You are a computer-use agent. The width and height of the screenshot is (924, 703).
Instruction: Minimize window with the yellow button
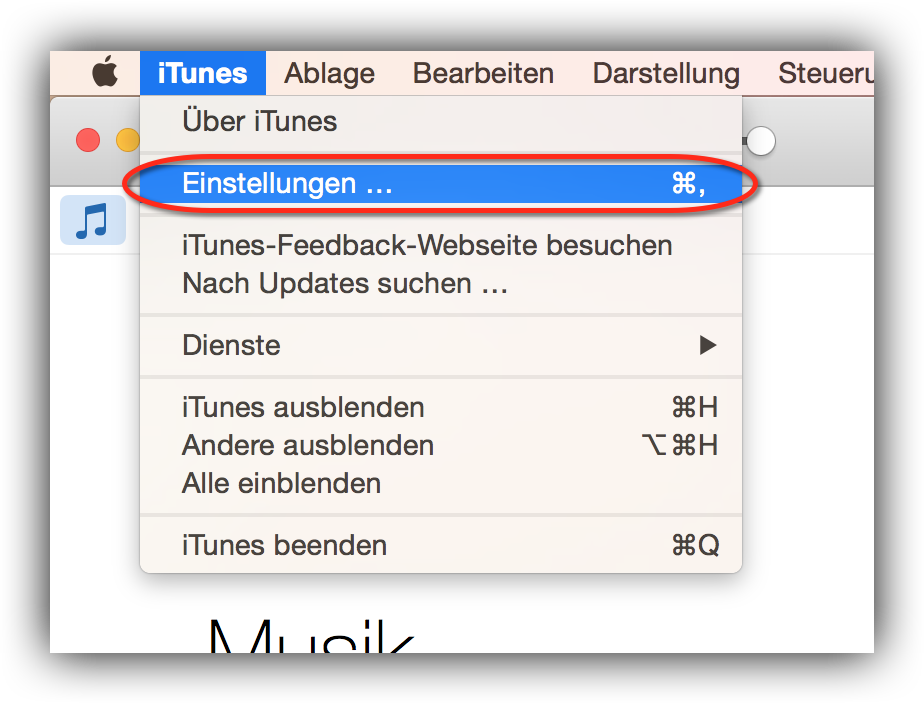(128, 140)
